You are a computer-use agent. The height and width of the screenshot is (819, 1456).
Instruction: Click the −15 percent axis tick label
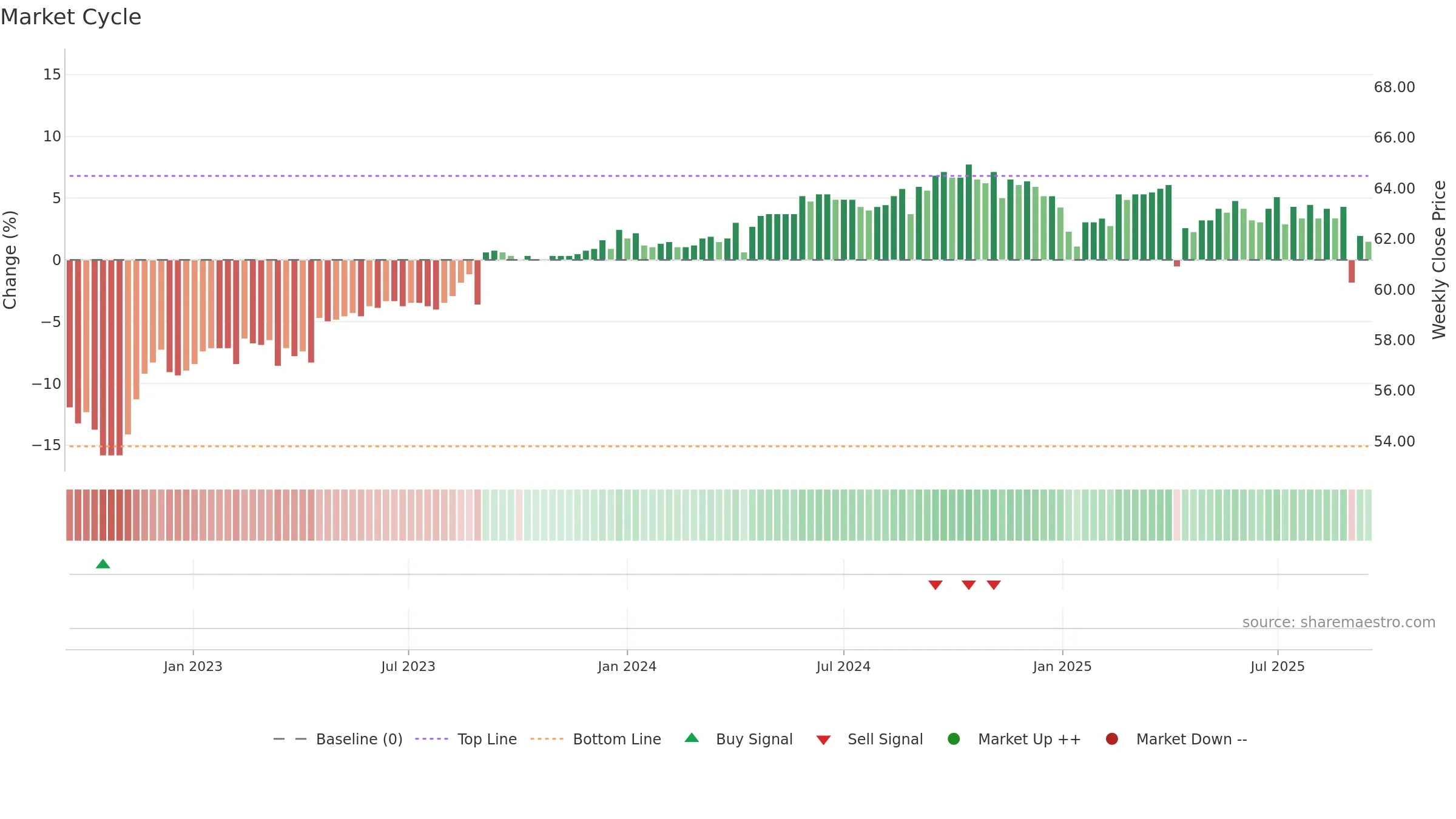click(x=47, y=445)
